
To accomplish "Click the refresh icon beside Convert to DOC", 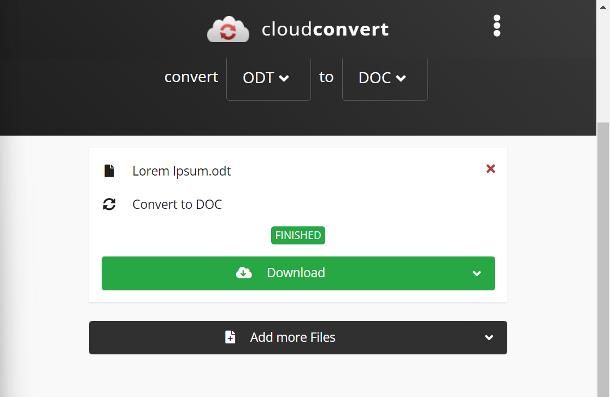I will coord(109,204).
